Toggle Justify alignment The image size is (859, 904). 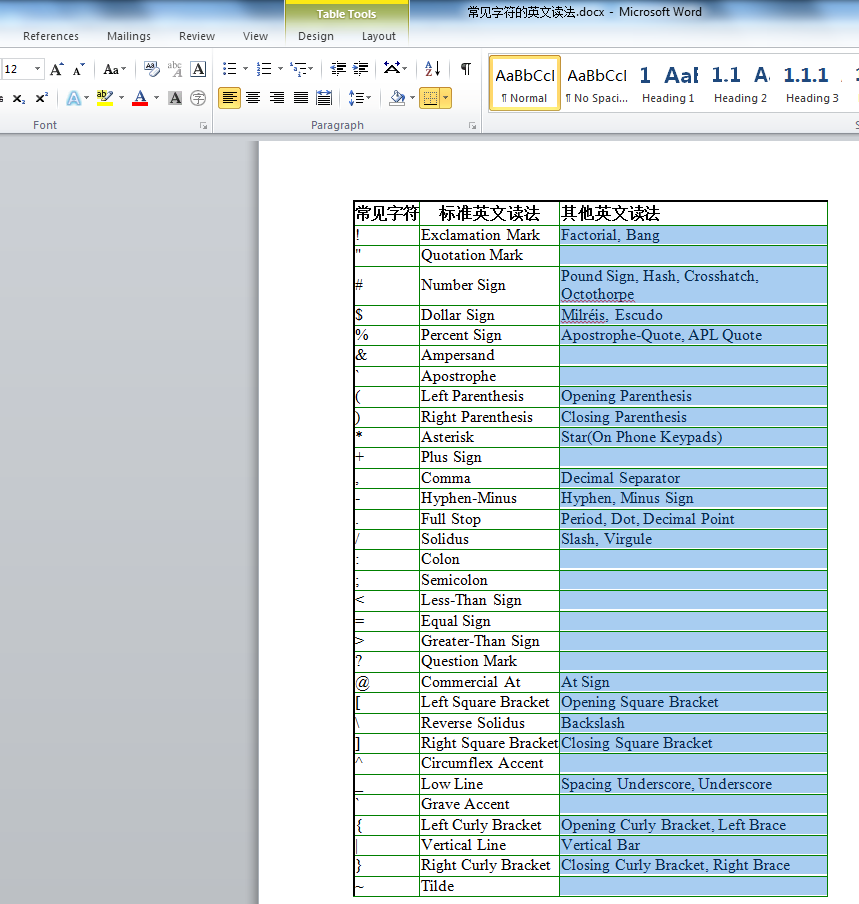[300, 98]
